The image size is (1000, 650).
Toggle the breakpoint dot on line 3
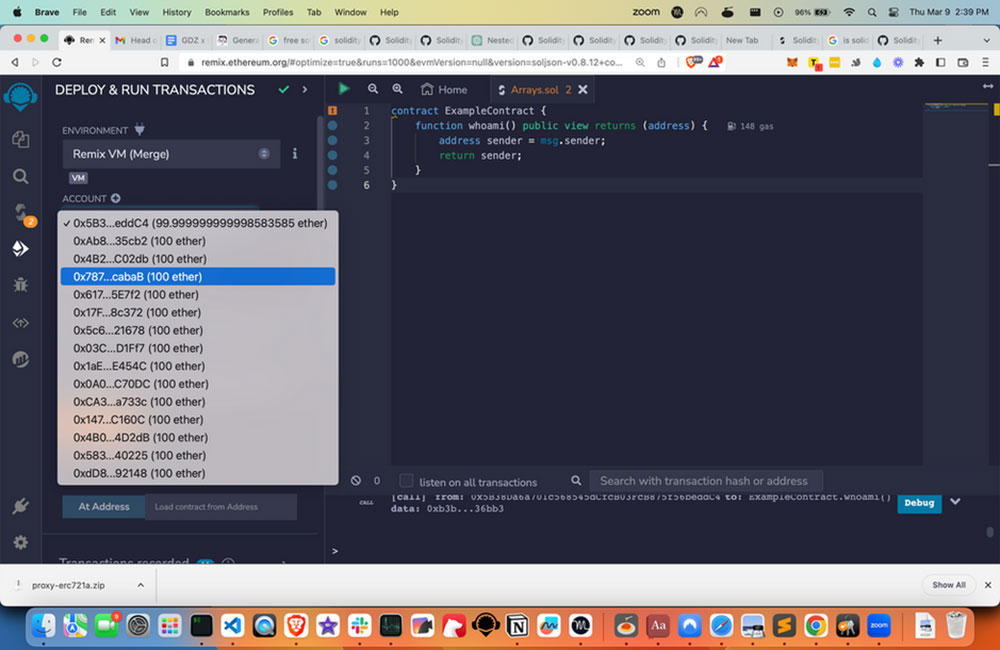332,140
